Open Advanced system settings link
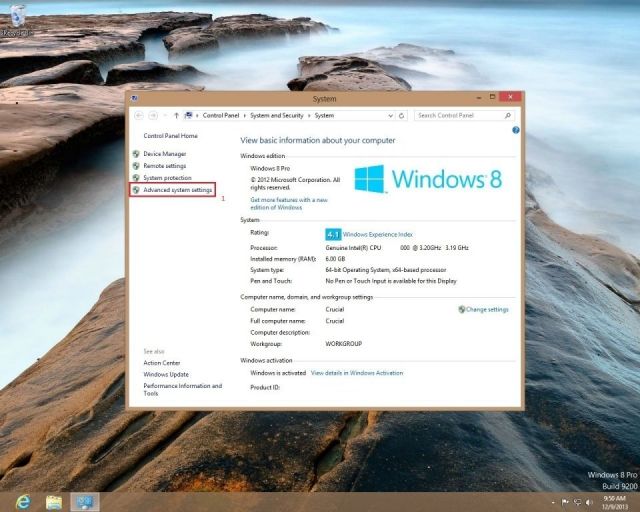Screen dimensions: 640x512 177,189
